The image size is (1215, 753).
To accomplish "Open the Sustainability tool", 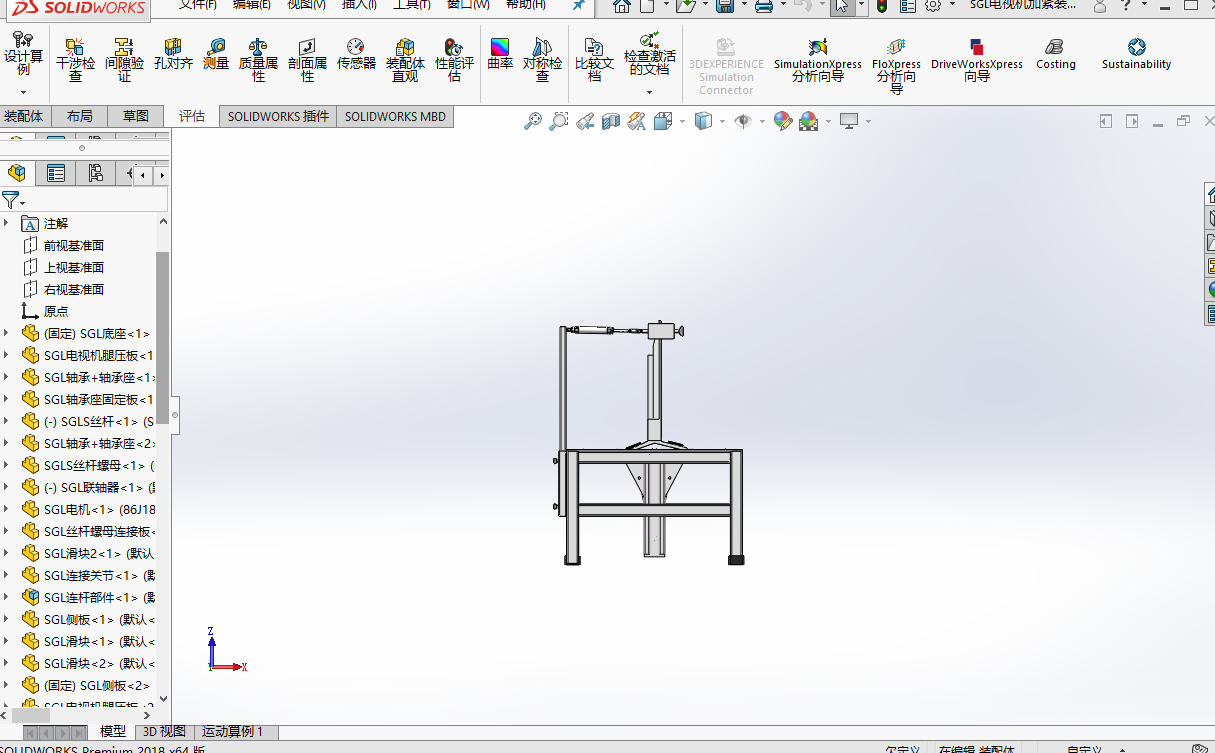I will 1136,54.
